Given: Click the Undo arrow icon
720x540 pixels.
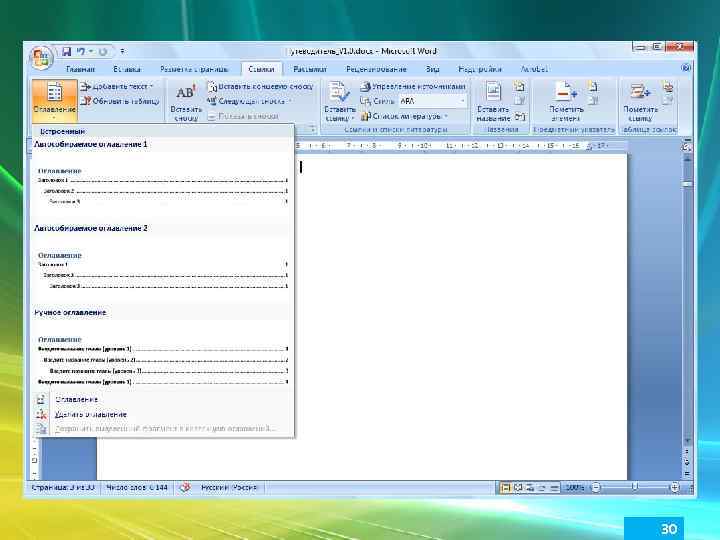Looking at the screenshot, I should 81,51.
